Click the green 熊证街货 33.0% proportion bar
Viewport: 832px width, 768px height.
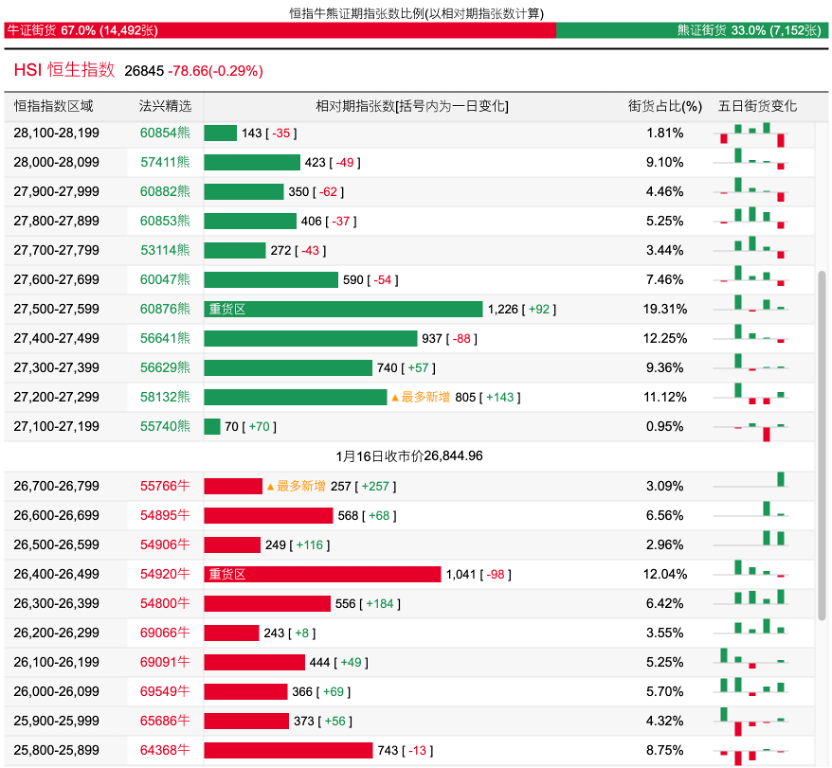click(x=691, y=31)
